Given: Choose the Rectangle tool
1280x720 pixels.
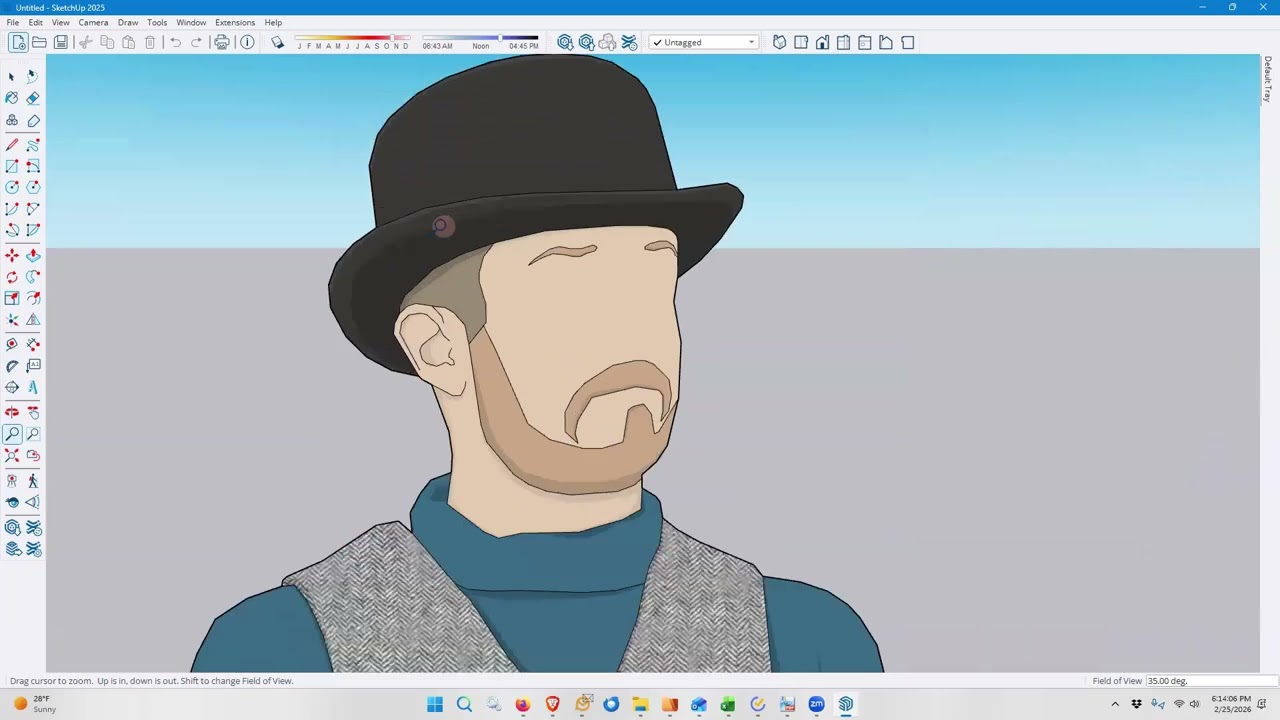Looking at the screenshot, I should pos(12,166).
